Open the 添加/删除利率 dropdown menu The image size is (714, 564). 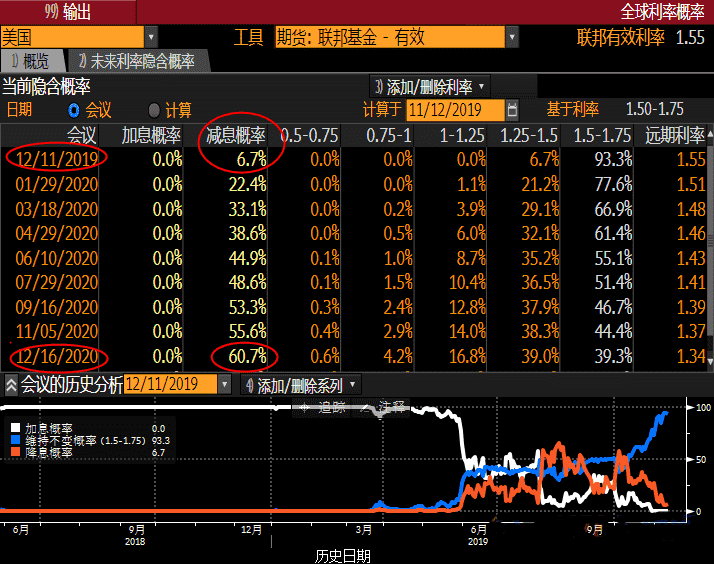pos(430,86)
